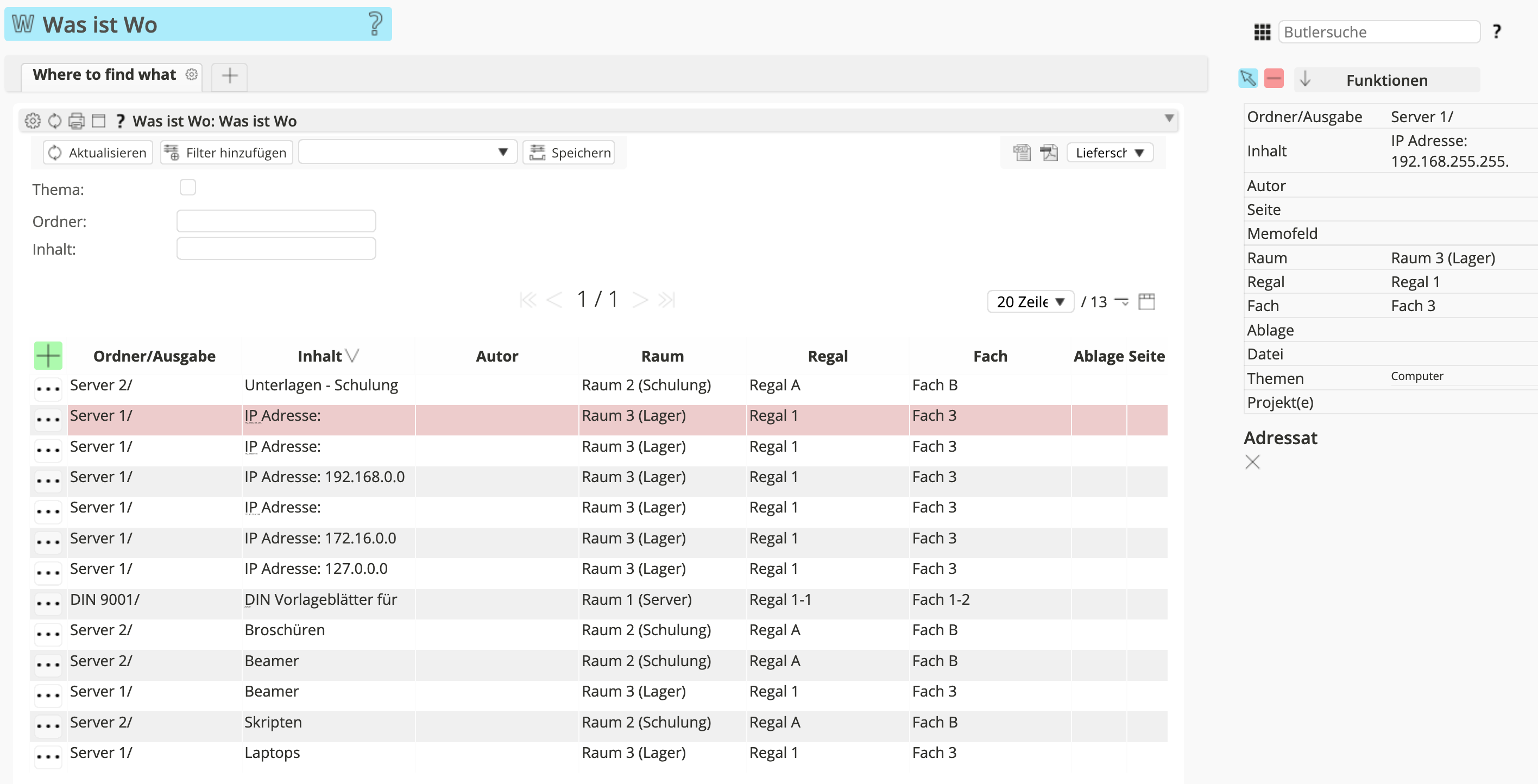Click the refresh icon in the panel header
Viewport: 1538px width, 784px height.
click(54, 121)
